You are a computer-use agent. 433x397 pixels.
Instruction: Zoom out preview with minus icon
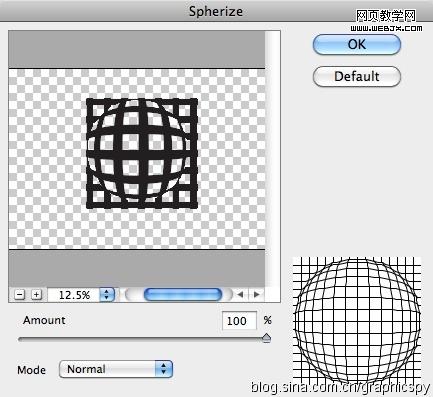(x=20, y=295)
